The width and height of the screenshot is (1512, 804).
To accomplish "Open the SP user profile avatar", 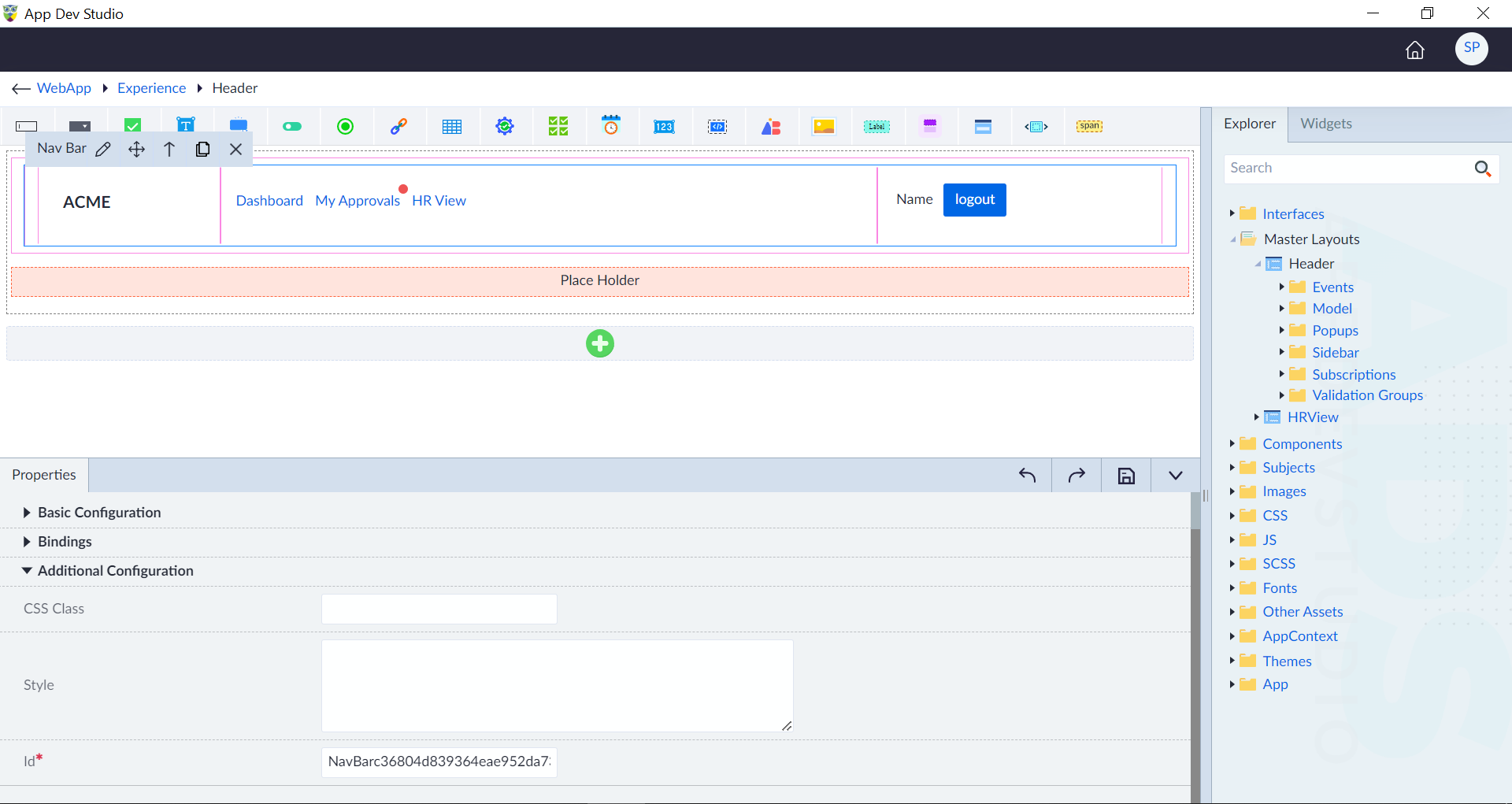I will (x=1471, y=48).
